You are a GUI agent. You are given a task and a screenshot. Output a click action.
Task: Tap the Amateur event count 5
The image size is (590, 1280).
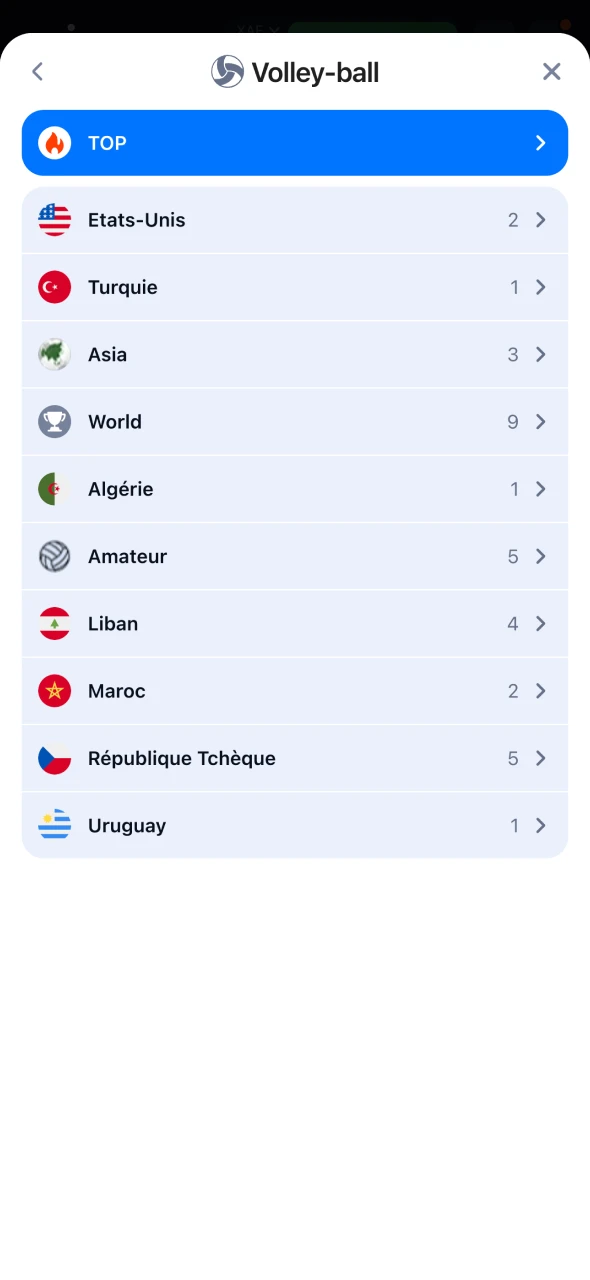[x=513, y=557]
